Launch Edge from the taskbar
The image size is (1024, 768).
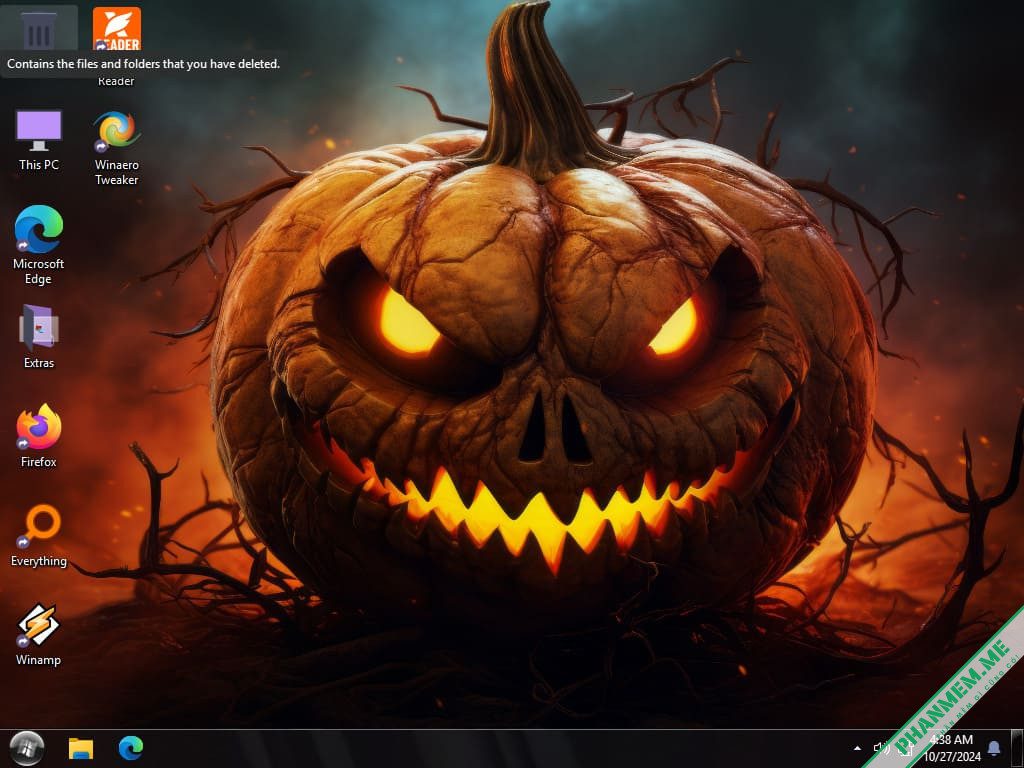131,748
